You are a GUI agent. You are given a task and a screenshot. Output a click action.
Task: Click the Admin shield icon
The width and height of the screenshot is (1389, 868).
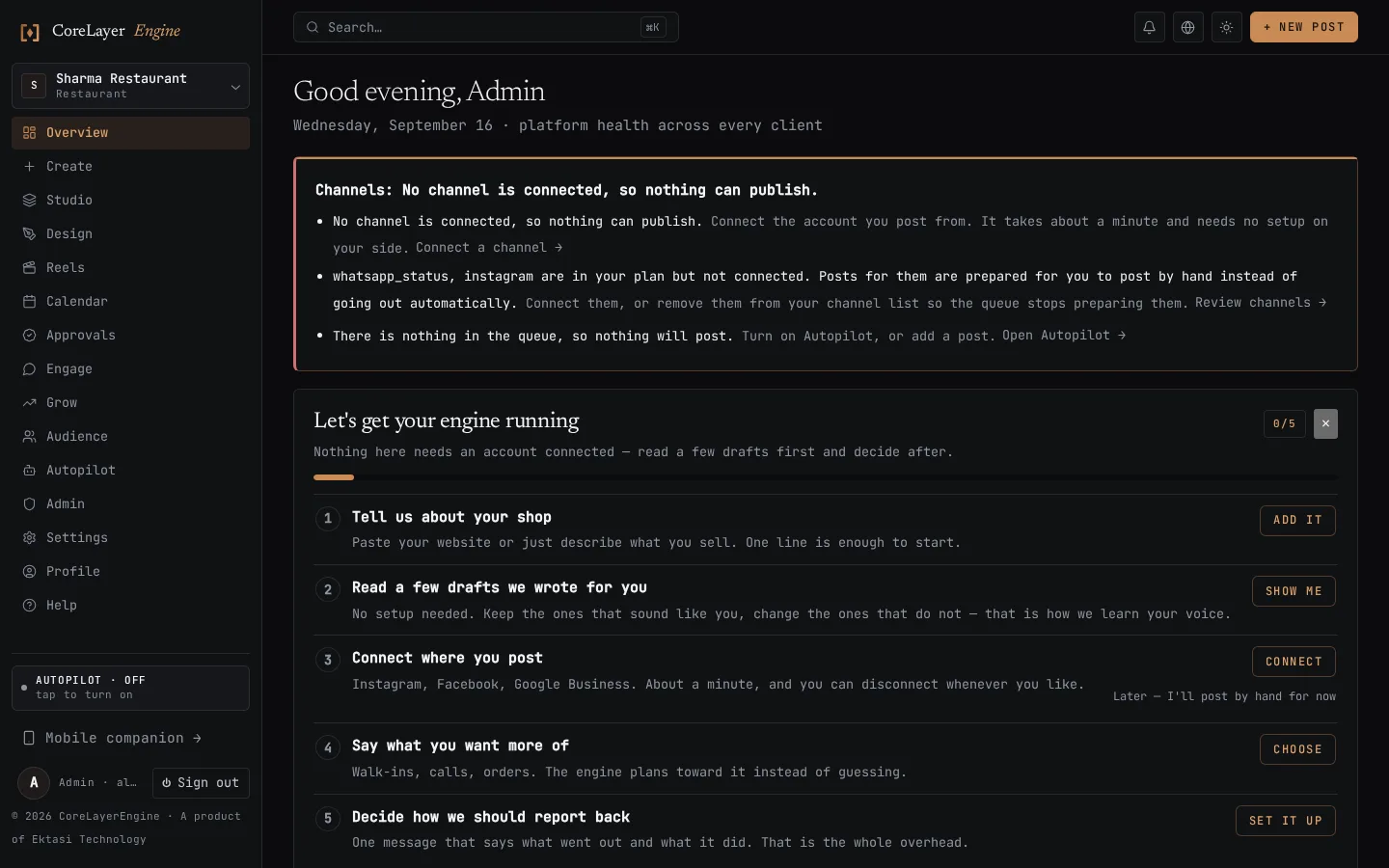tap(29, 503)
